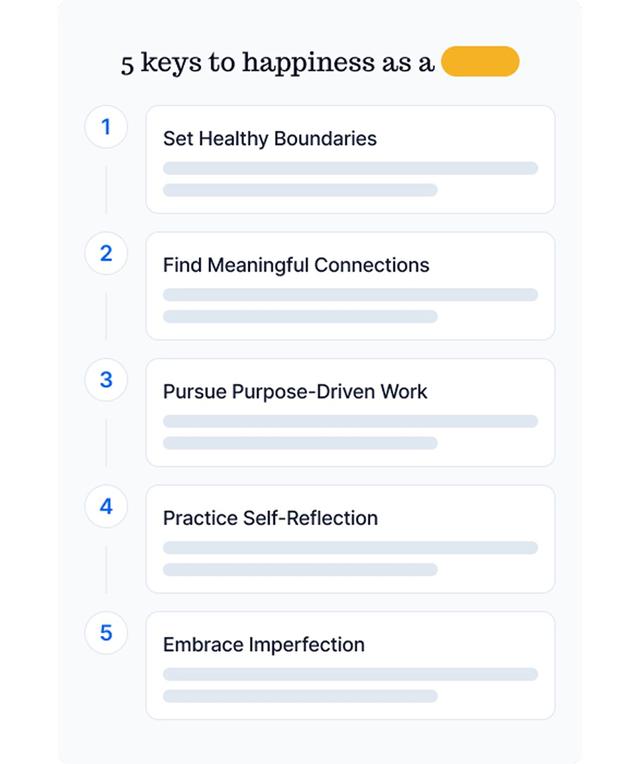Click the step 2 number circle
Screen dimensions: 640x764
(106, 253)
